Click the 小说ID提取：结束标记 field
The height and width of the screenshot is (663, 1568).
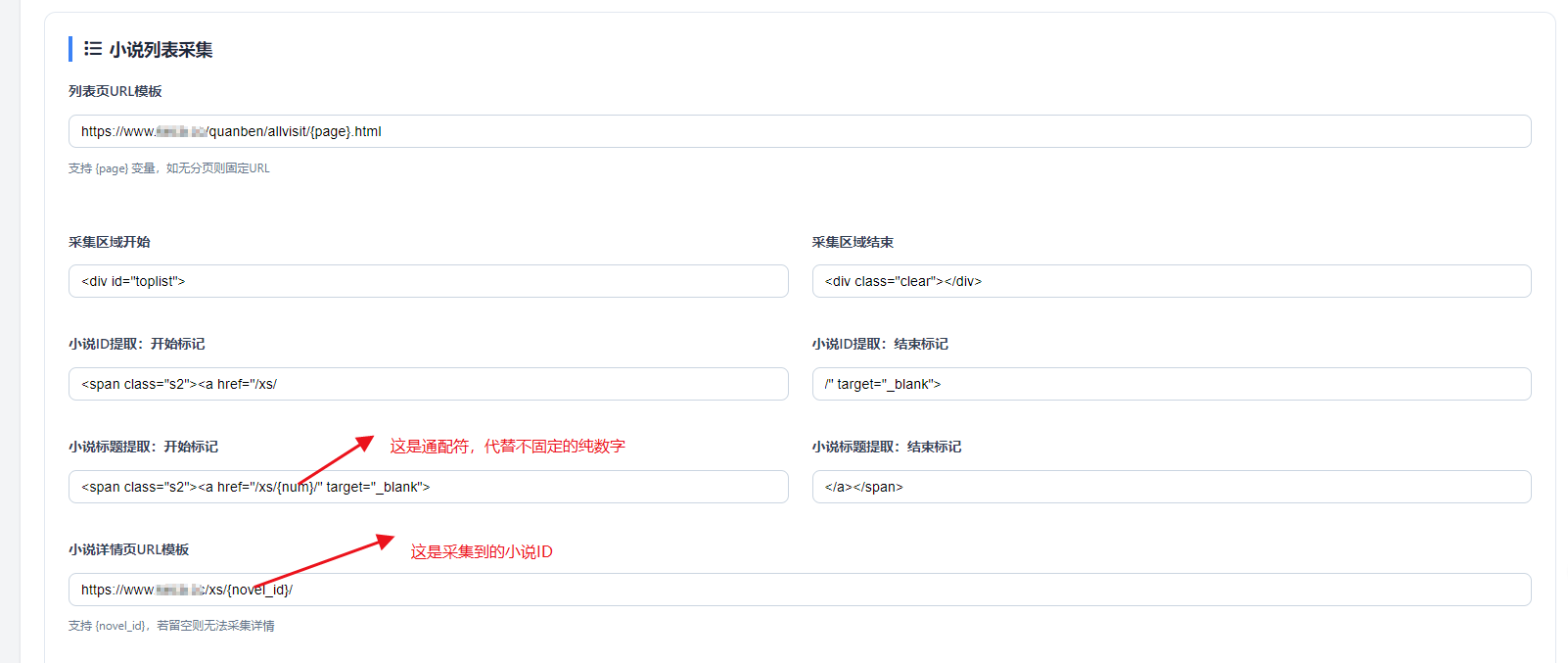point(1172,384)
